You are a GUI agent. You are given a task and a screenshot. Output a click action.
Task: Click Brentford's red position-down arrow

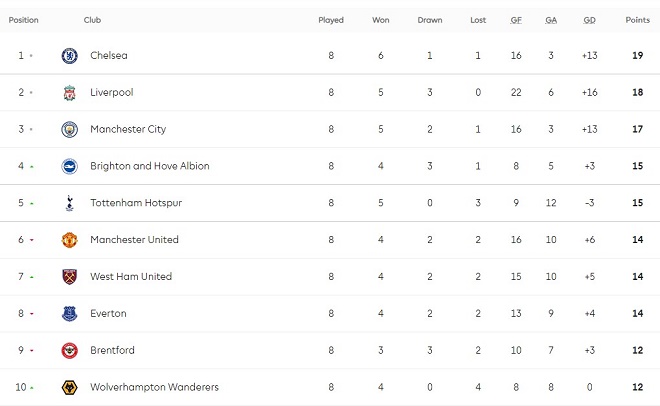coord(31,351)
